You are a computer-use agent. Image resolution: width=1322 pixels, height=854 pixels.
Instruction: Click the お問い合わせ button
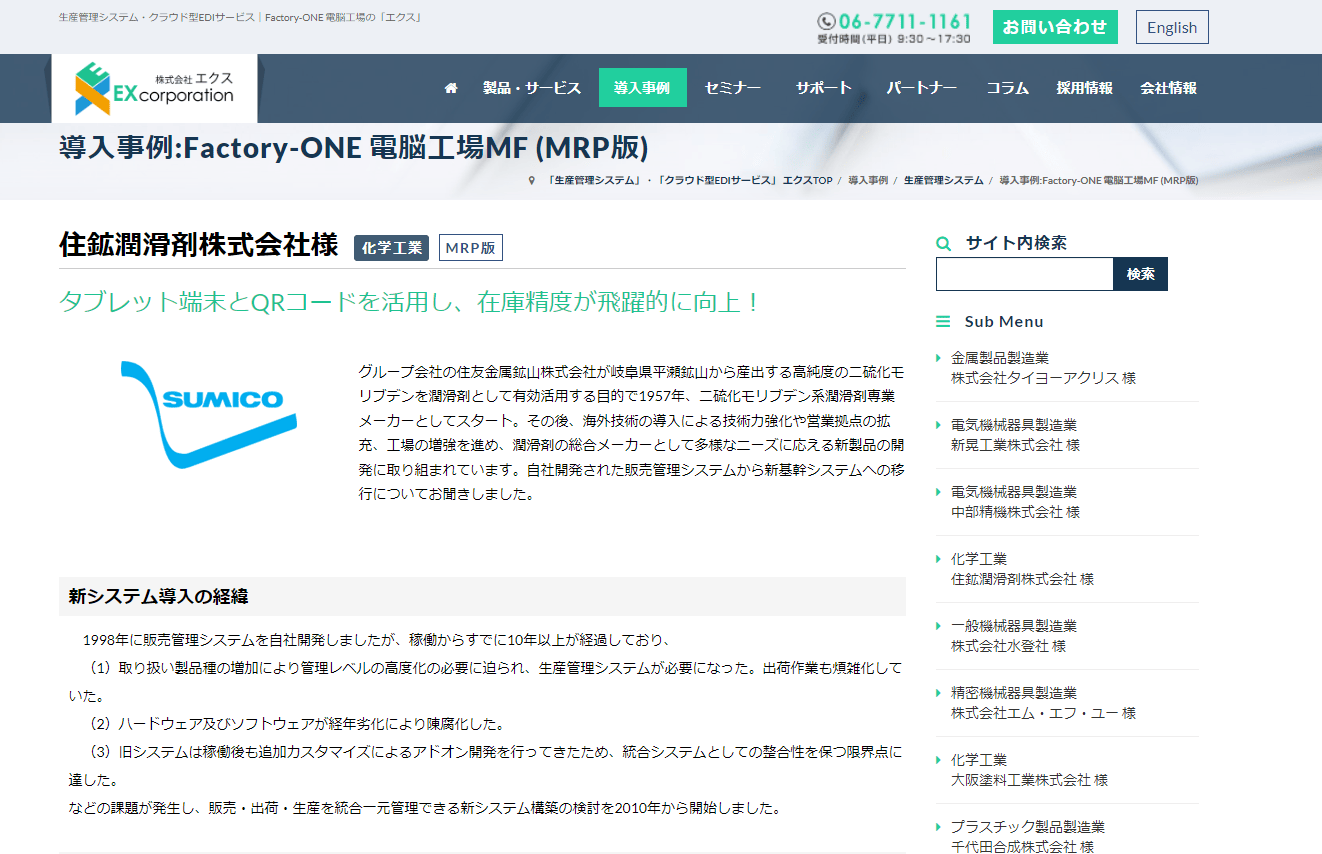tap(1055, 27)
